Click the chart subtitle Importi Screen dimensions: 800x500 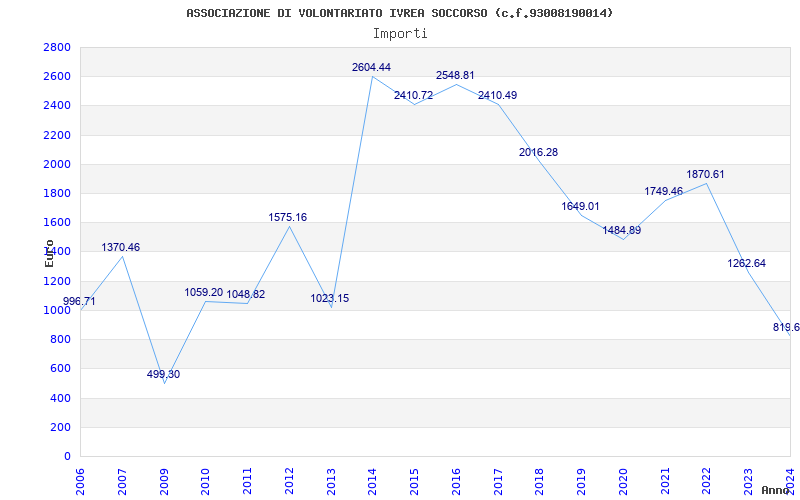point(400,34)
